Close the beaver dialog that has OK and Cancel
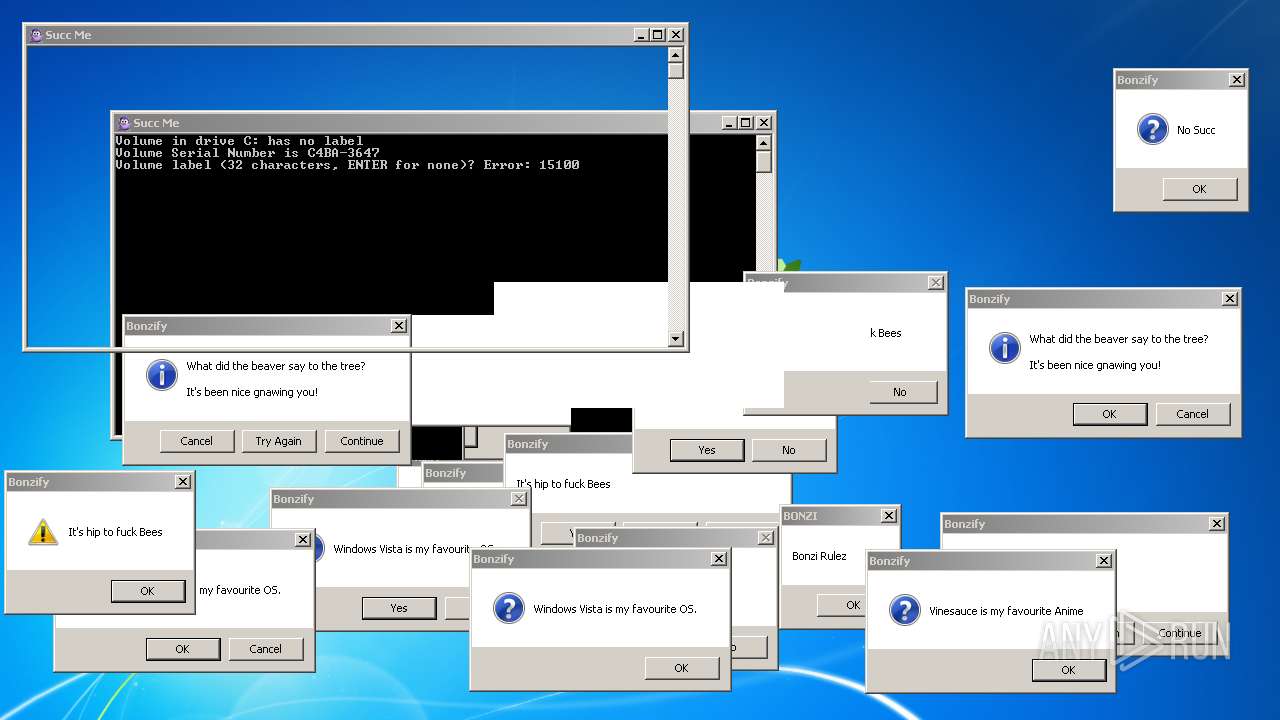The width and height of the screenshot is (1280, 720). coord(1230,299)
